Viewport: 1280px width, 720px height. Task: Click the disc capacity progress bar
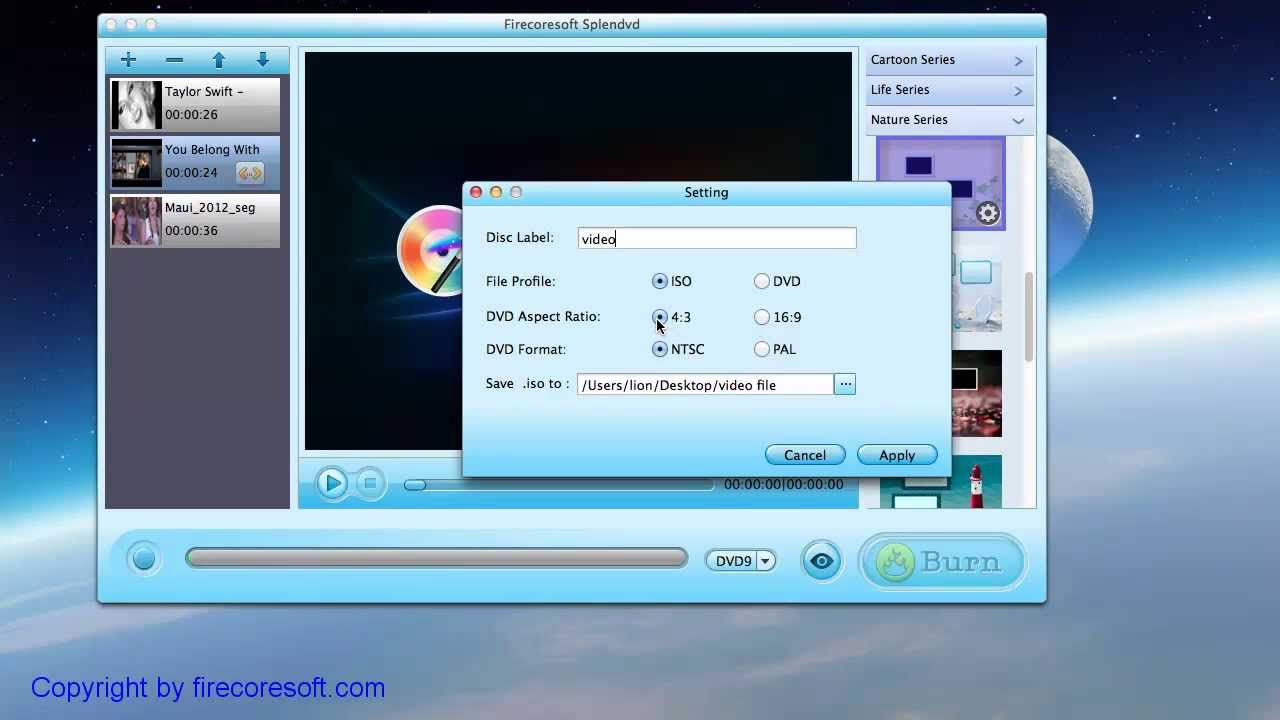click(x=437, y=559)
